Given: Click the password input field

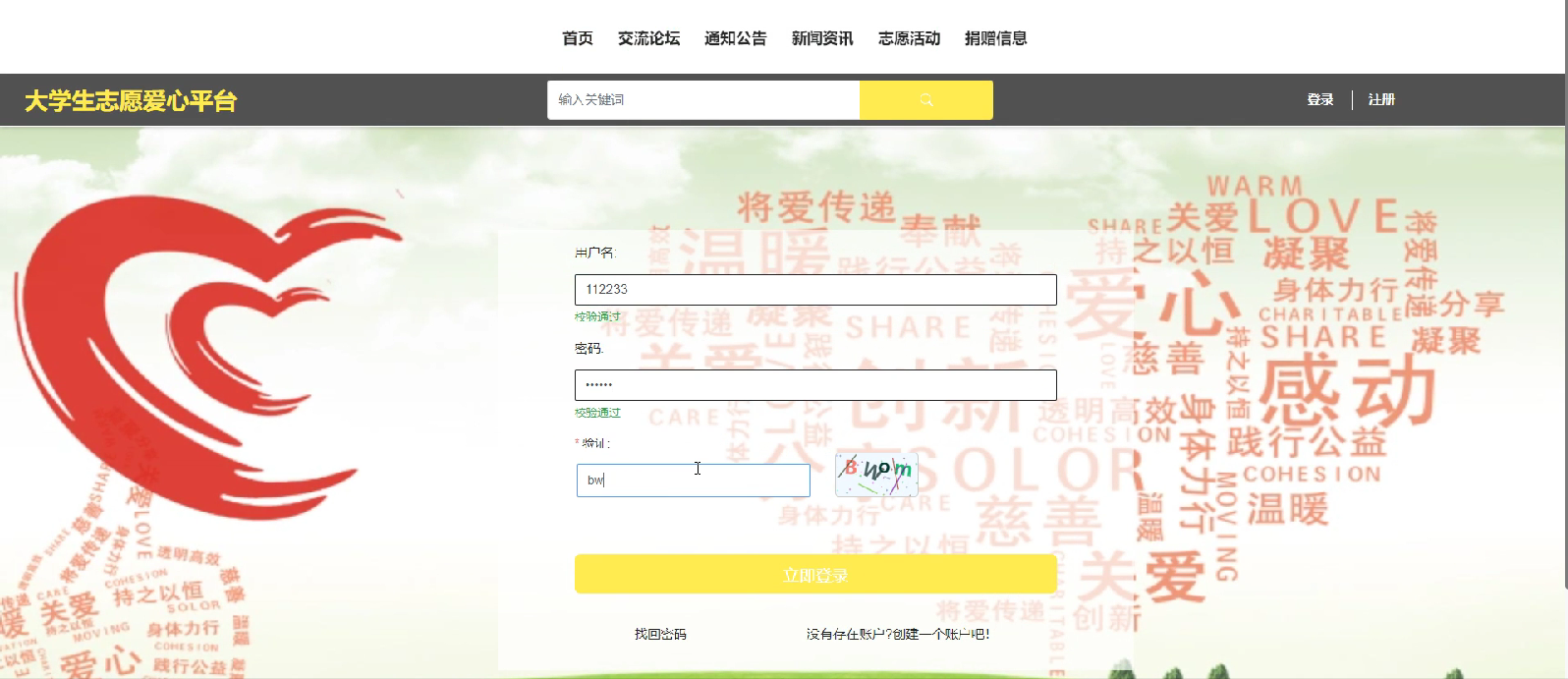Looking at the screenshot, I should pos(815,385).
